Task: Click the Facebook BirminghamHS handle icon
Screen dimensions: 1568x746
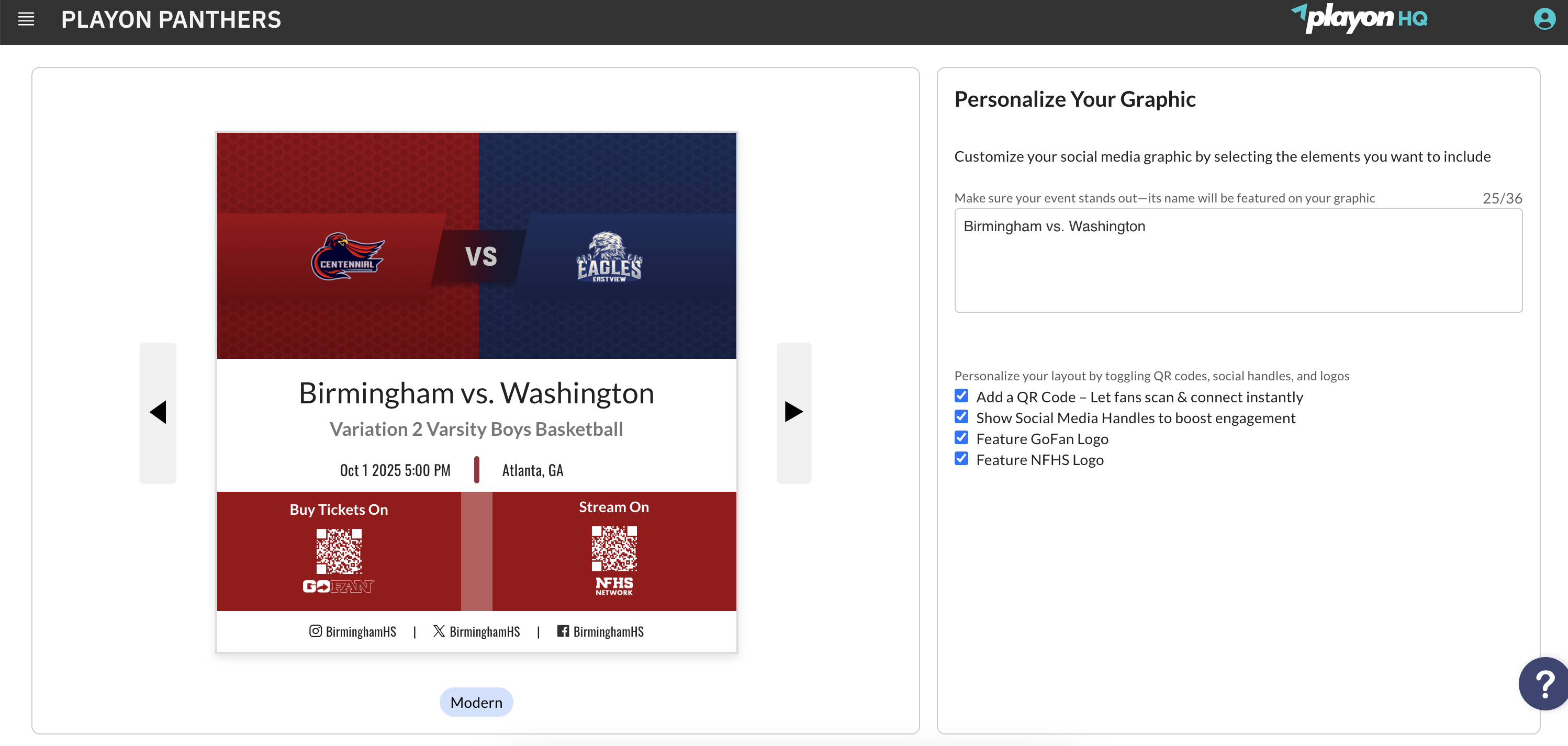Action: [x=563, y=631]
